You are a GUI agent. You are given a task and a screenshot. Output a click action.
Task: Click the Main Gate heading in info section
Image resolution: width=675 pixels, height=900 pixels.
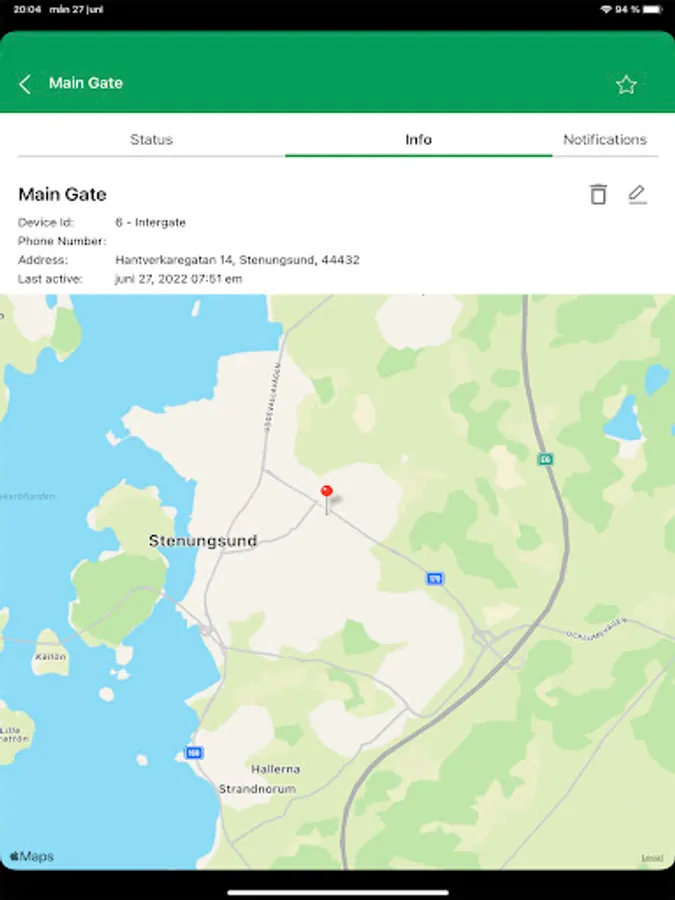pos(62,194)
